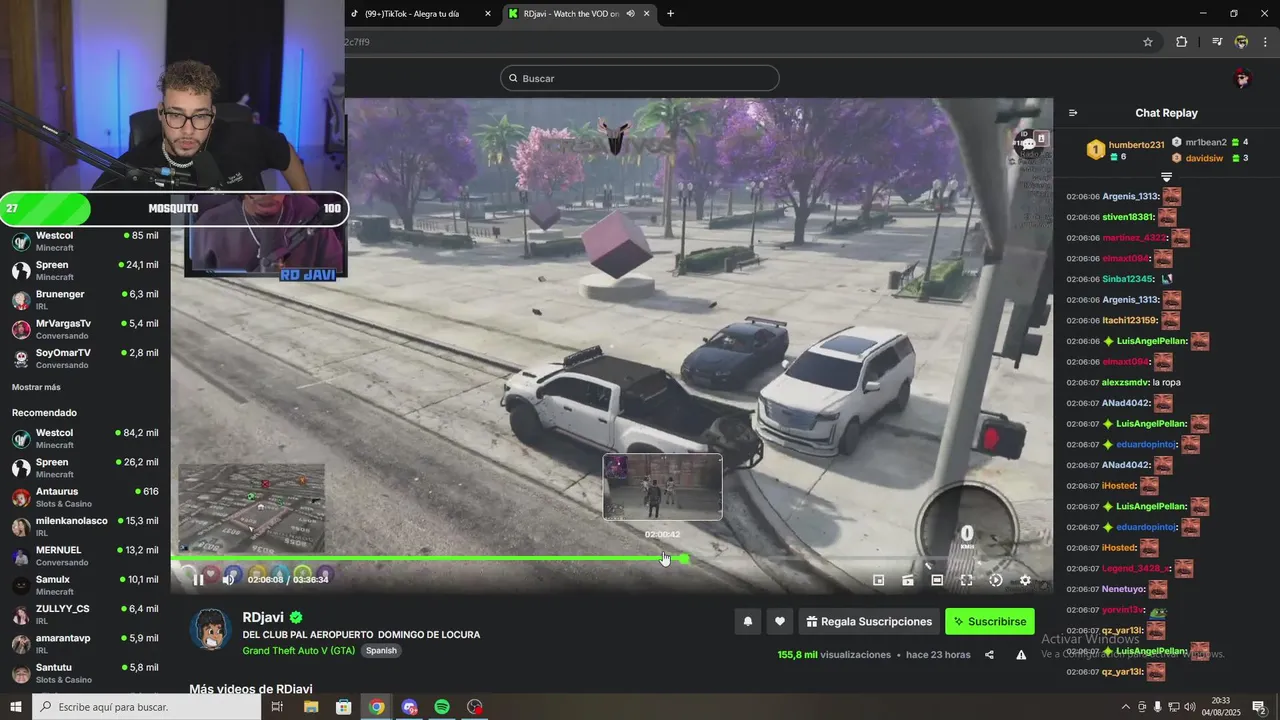Collapse the Chat Replay panel
Image resolution: width=1280 pixels, height=720 pixels.
tap(1073, 113)
